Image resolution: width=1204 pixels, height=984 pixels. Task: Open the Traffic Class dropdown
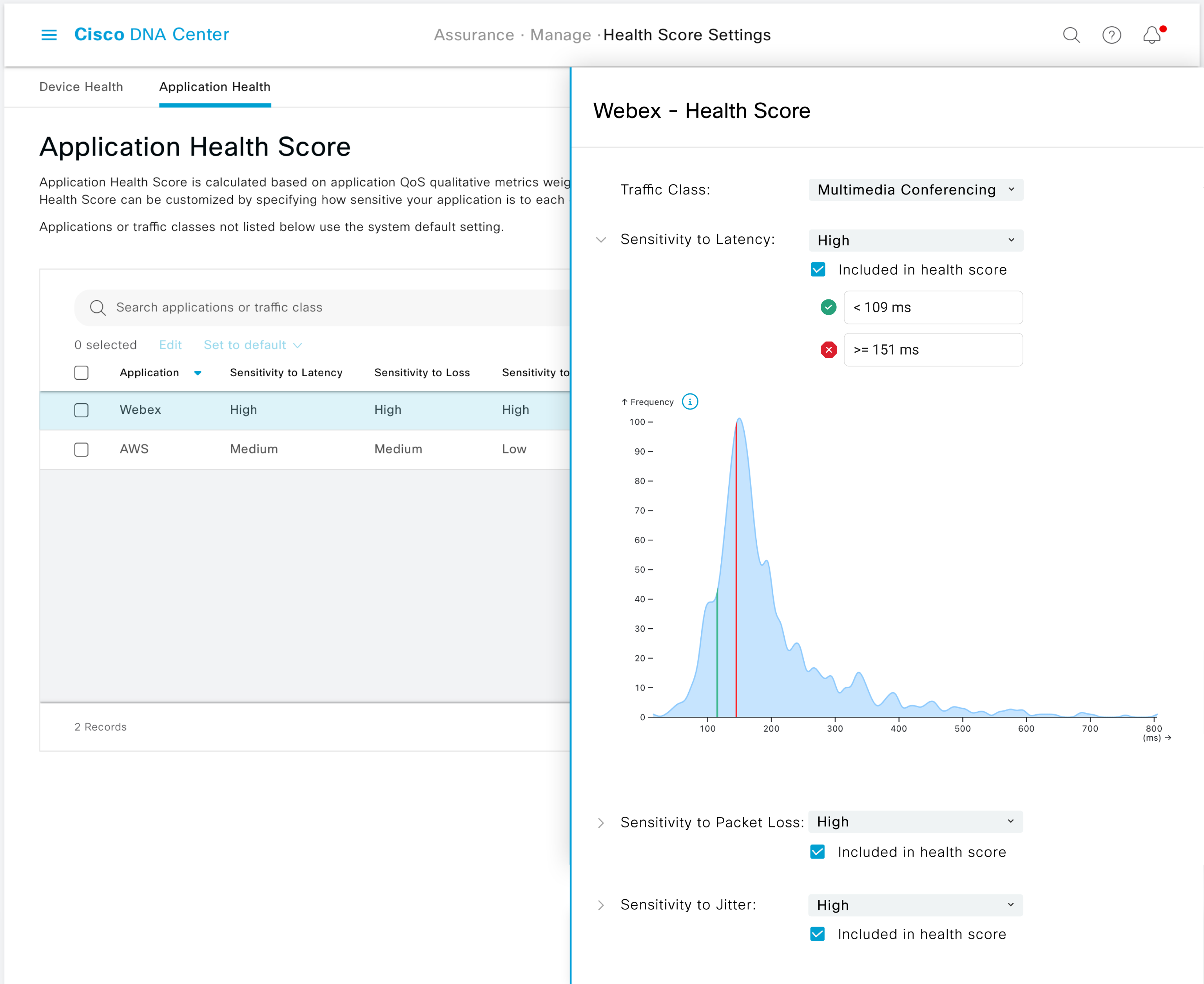tap(916, 190)
